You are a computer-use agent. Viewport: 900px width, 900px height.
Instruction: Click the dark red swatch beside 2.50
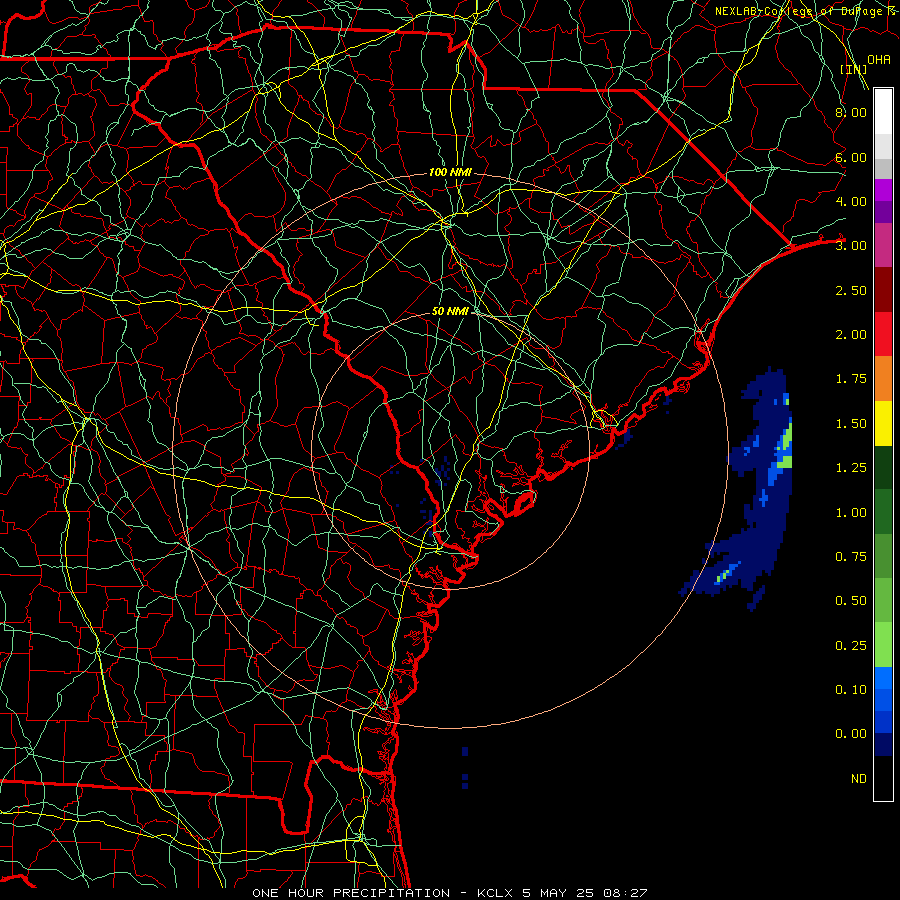pyautogui.click(x=883, y=290)
